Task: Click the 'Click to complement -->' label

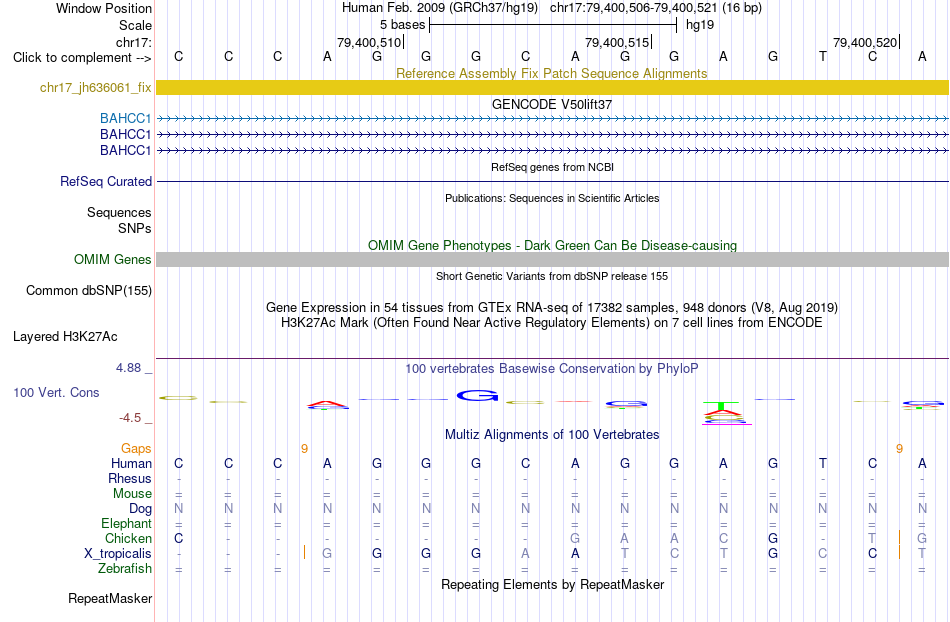Action: 82,58
